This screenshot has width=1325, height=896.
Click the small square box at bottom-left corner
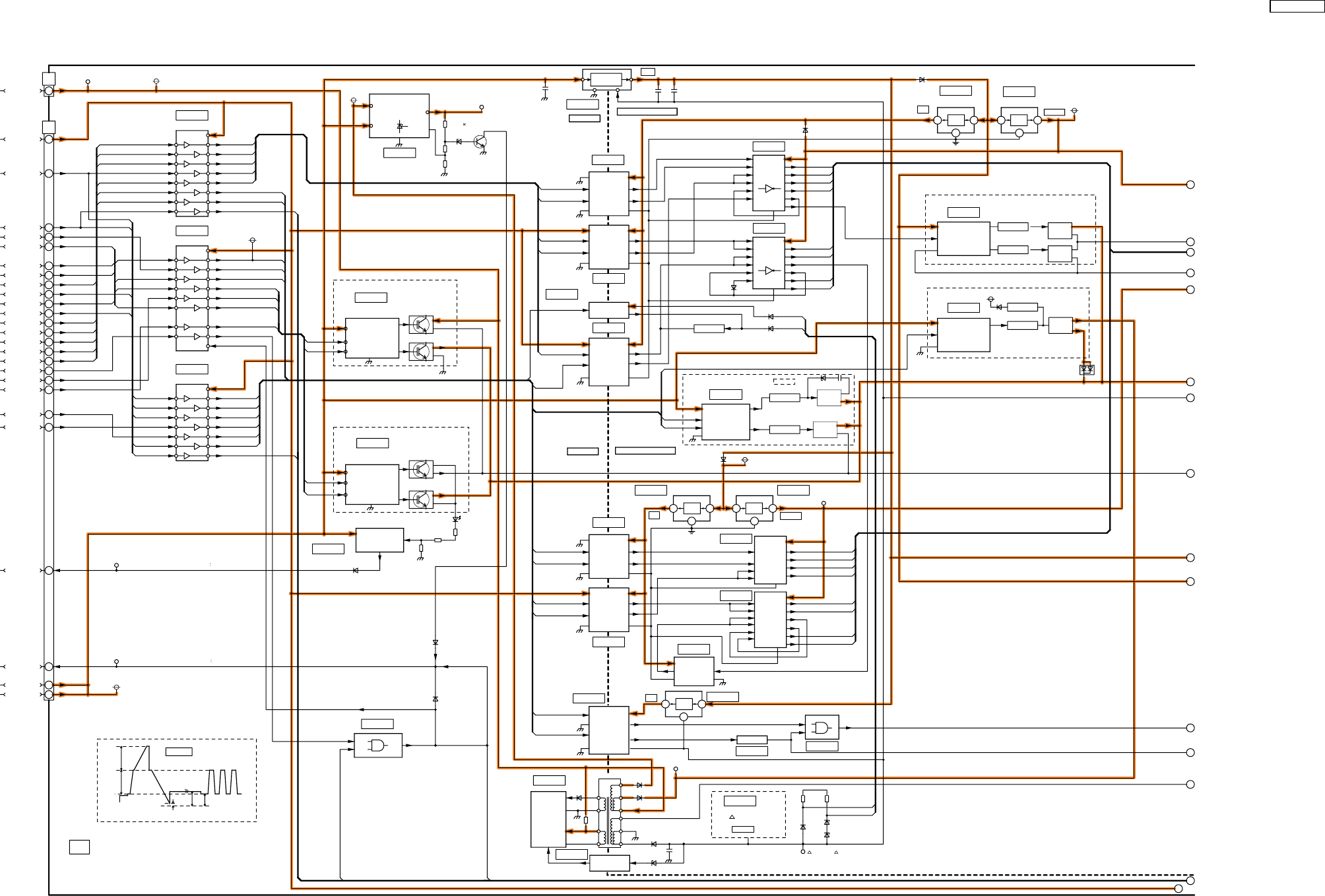(x=79, y=847)
